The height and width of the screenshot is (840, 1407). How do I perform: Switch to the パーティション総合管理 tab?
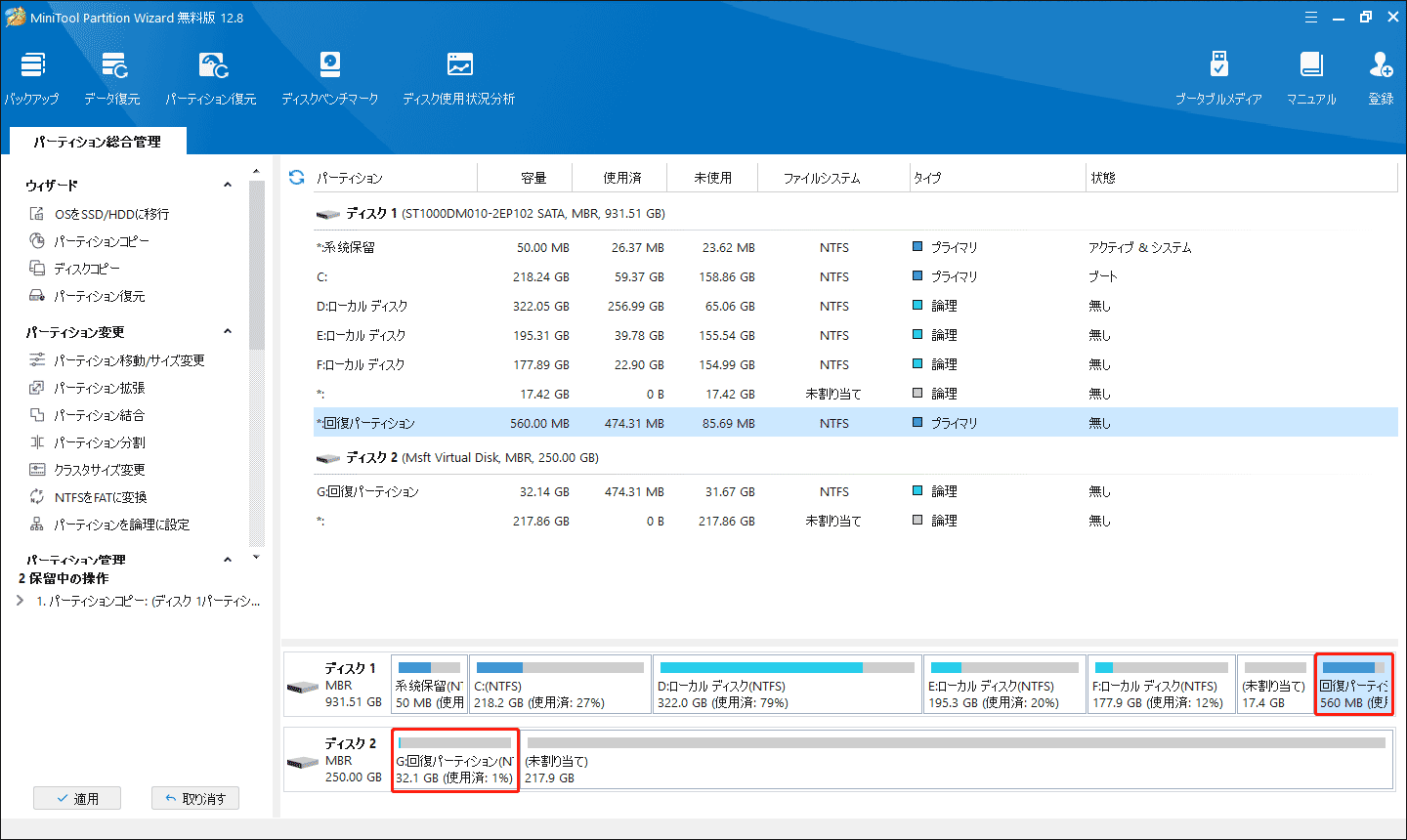click(x=95, y=141)
